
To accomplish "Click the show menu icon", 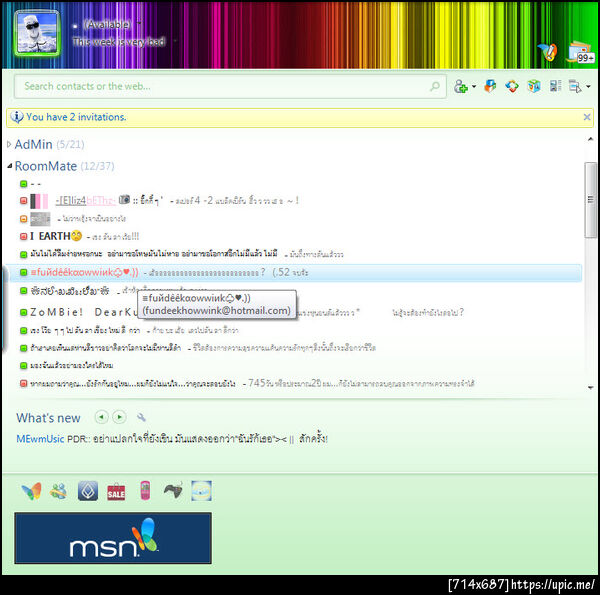I will pos(575,86).
